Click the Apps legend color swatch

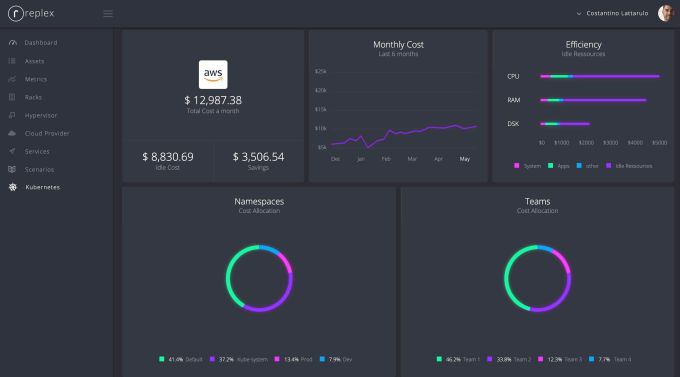[550, 166]
